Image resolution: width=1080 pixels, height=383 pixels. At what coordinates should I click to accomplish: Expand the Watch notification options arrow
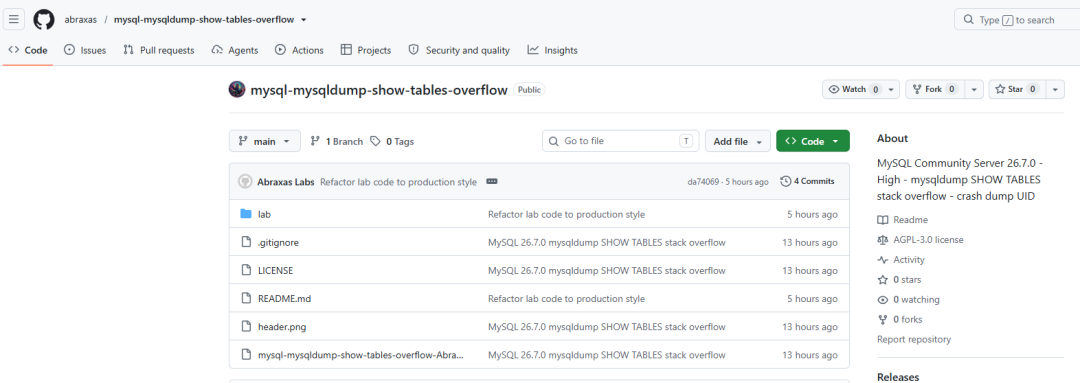coord(892,90)
